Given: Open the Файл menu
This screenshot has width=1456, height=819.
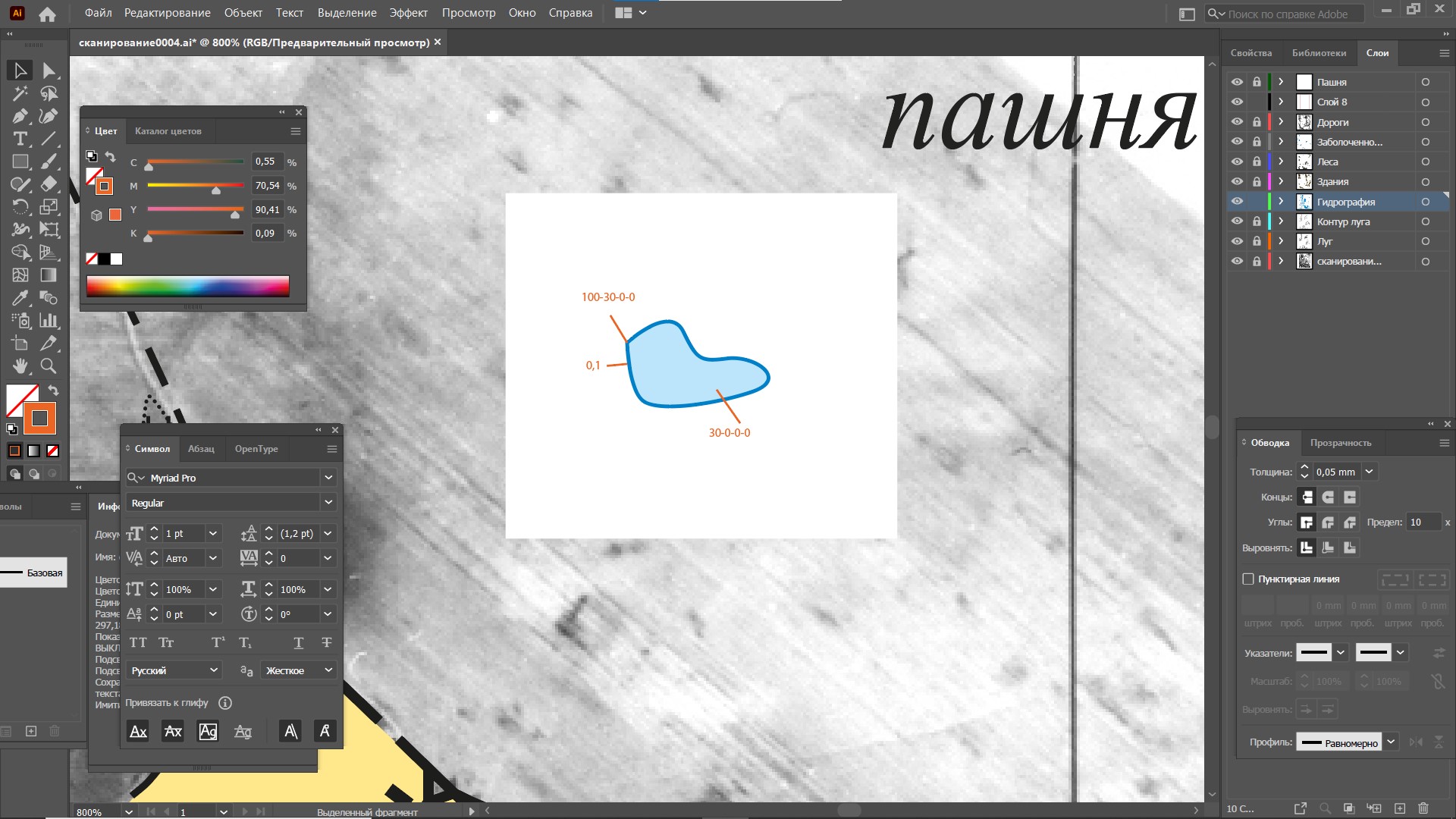Looking at the screenshot, I should [x=98, y=13].
